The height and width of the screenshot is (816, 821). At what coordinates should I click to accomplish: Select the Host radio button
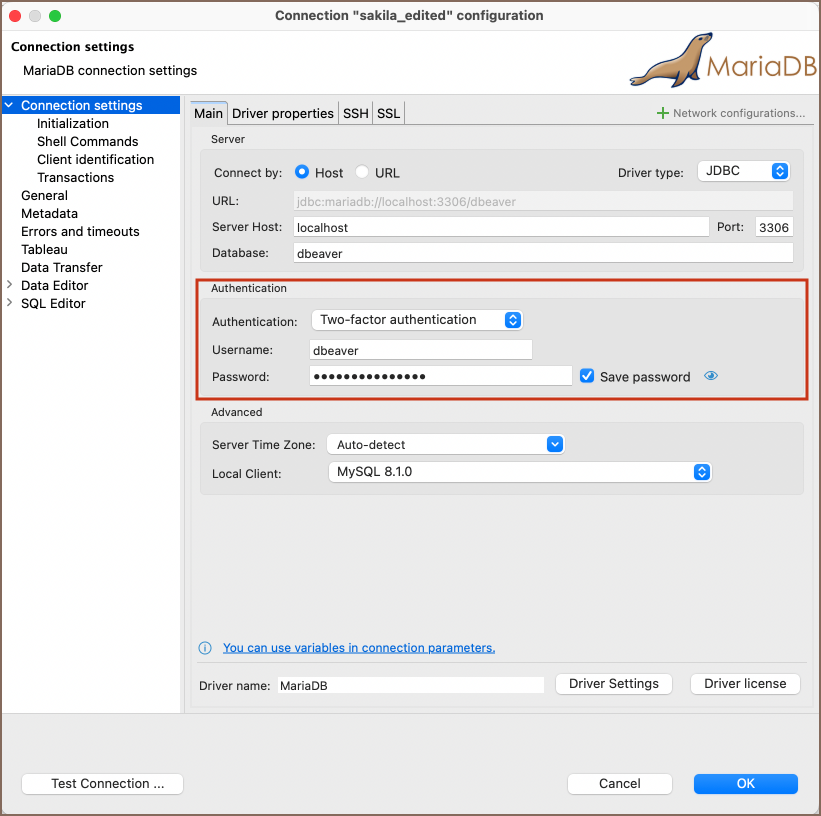[x=302, y=172]
